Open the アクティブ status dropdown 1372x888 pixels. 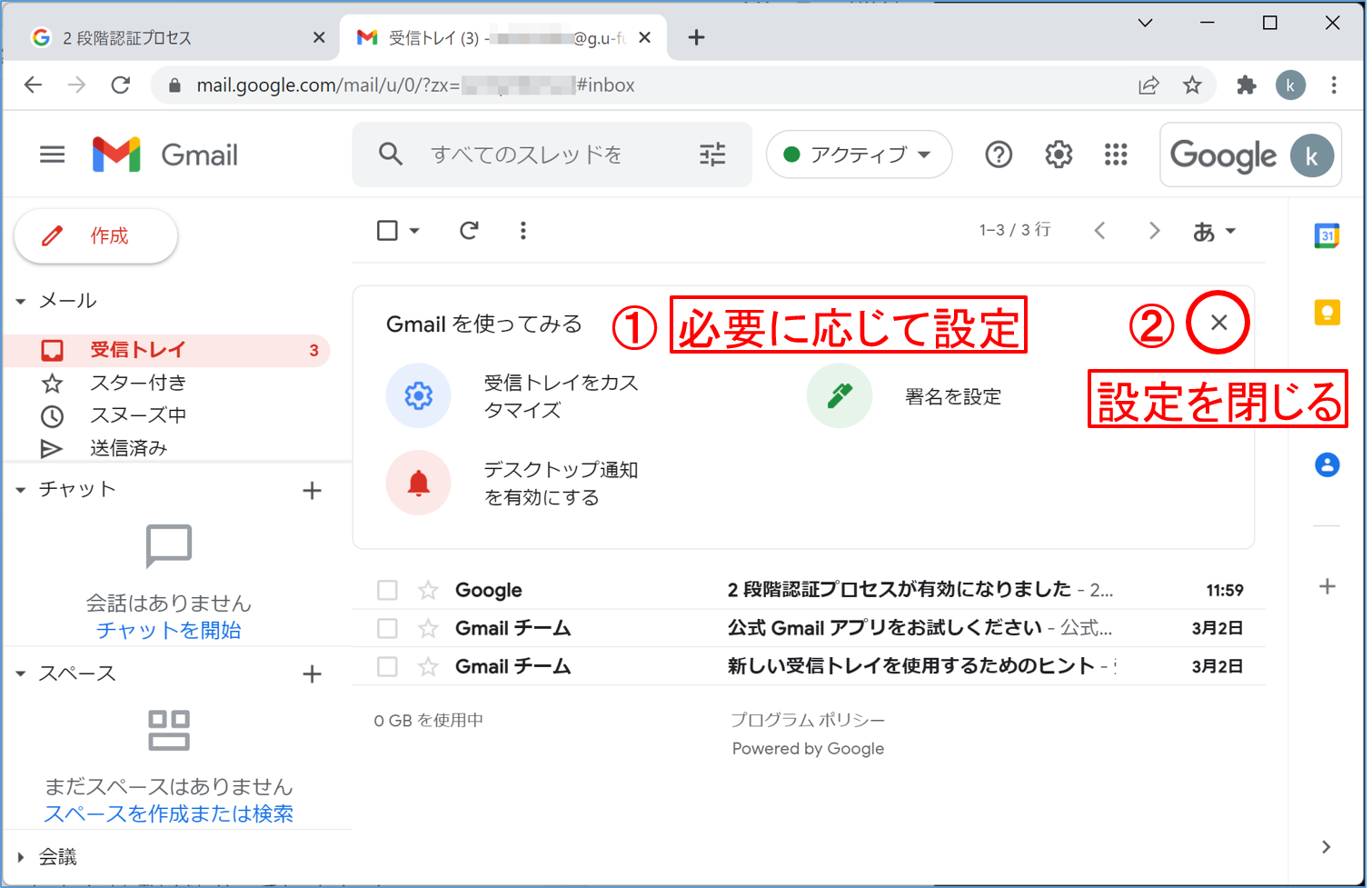click(859, 155)
